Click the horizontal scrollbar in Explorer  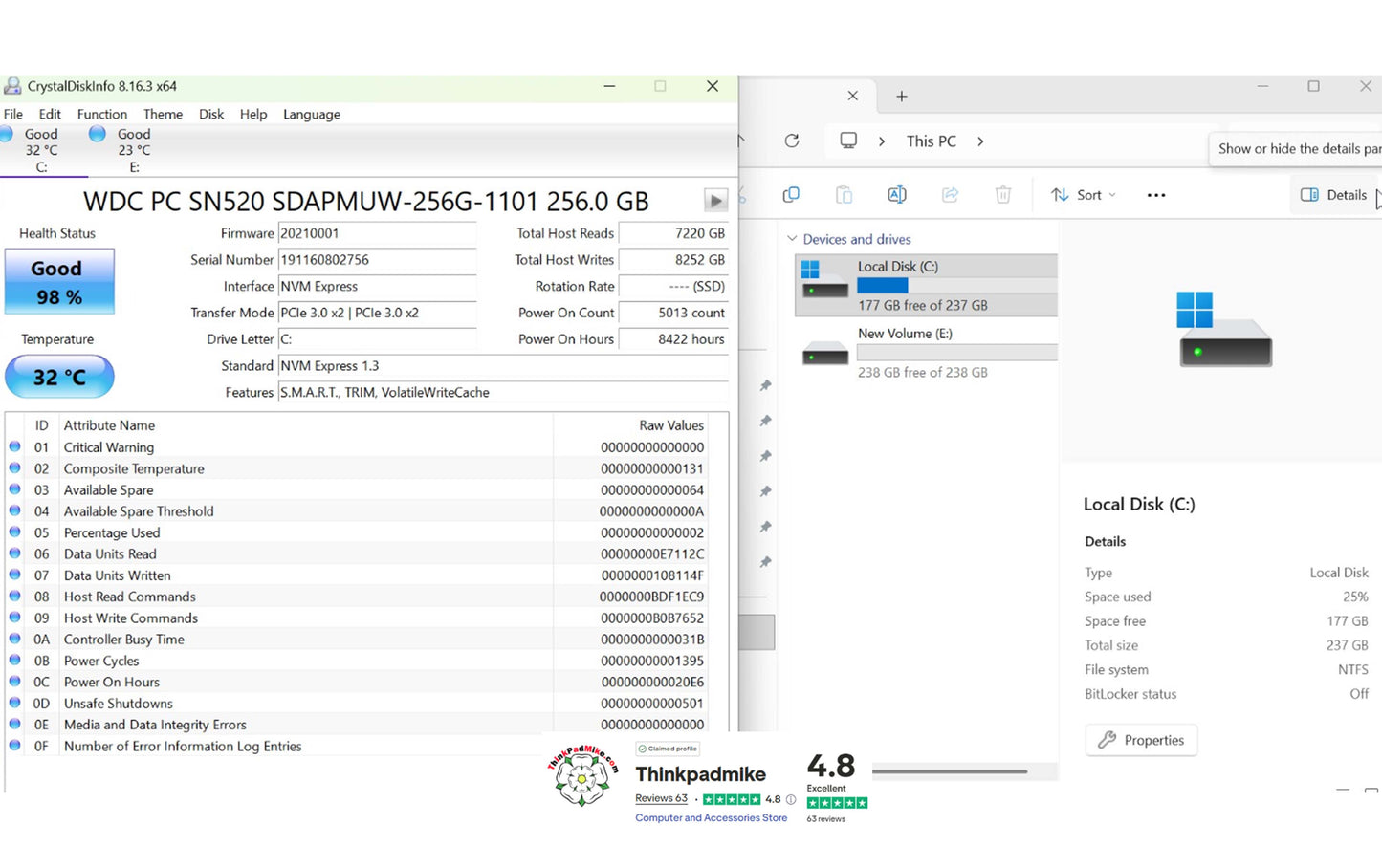click(950, 771)
